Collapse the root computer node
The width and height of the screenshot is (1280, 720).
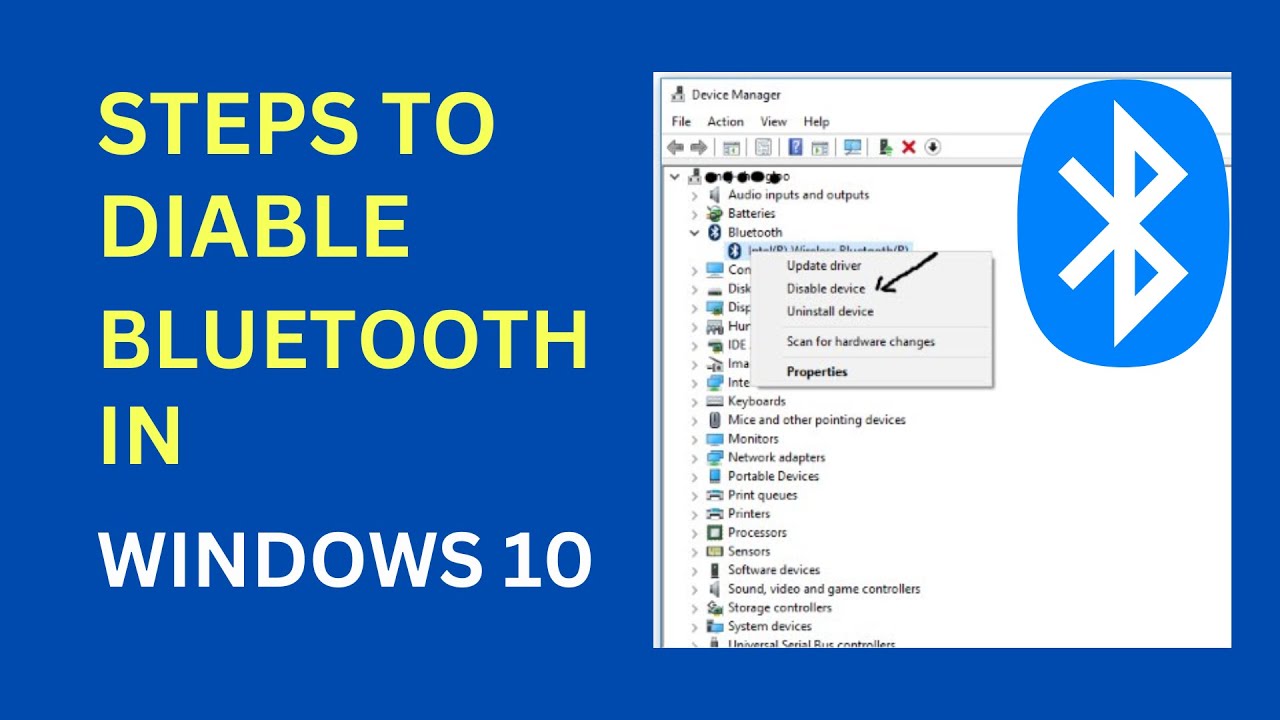click(x=676, y=176)
